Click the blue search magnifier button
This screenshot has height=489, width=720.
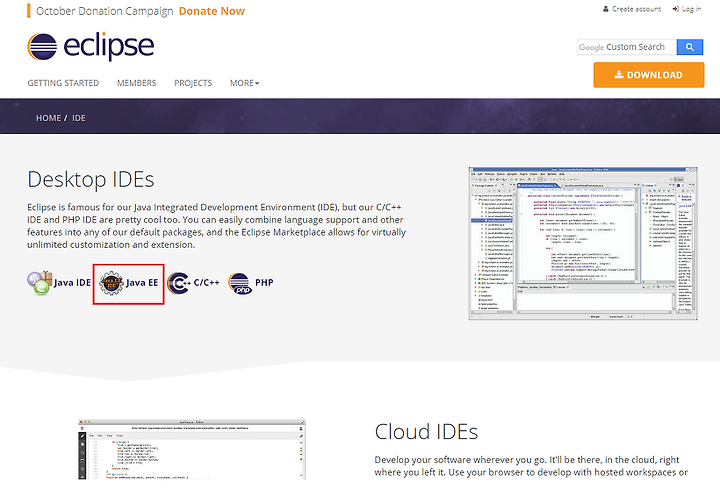690,47
